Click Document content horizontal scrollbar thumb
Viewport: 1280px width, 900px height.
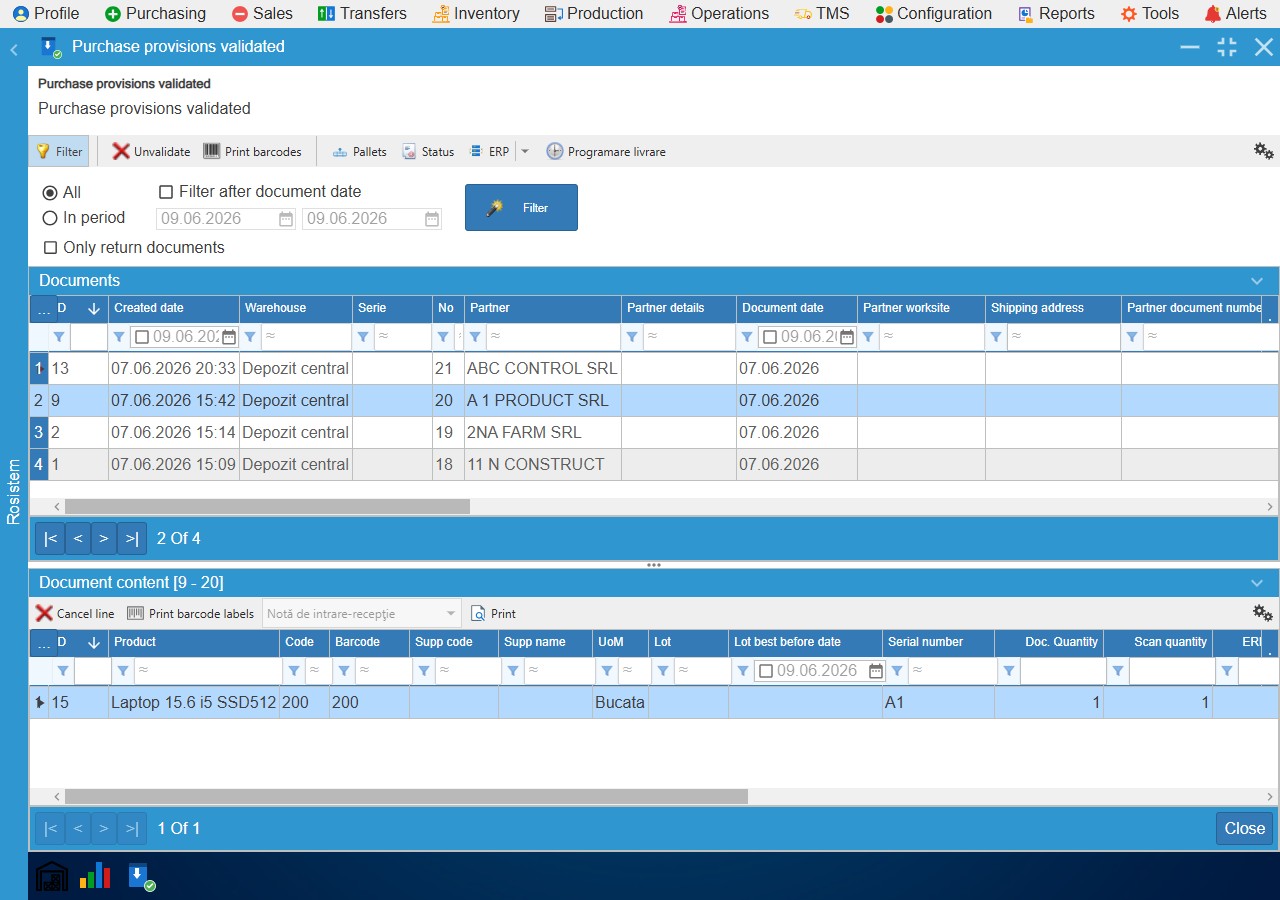point(406,797)
